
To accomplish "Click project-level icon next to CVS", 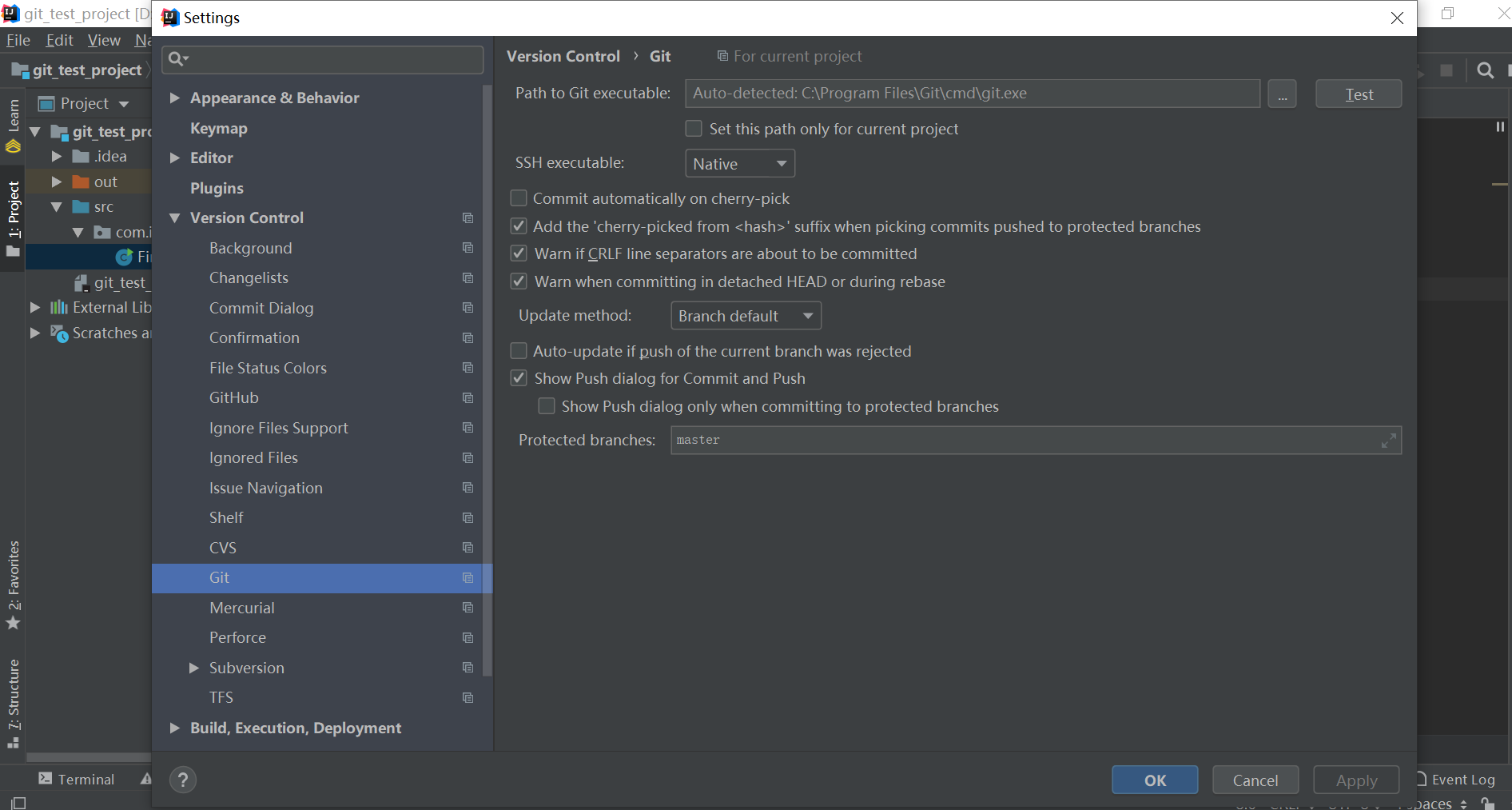I will (468, 548).
